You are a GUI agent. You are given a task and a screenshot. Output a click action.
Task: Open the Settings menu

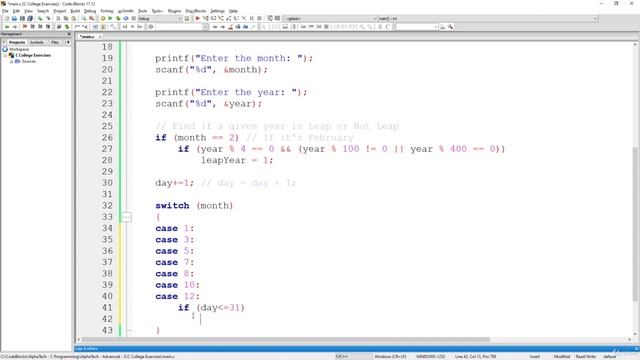217,11
